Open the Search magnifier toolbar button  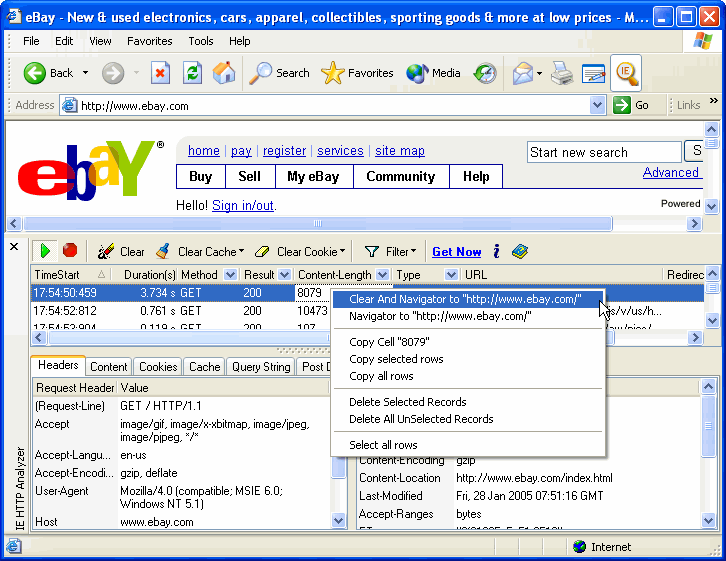point(279,73)
